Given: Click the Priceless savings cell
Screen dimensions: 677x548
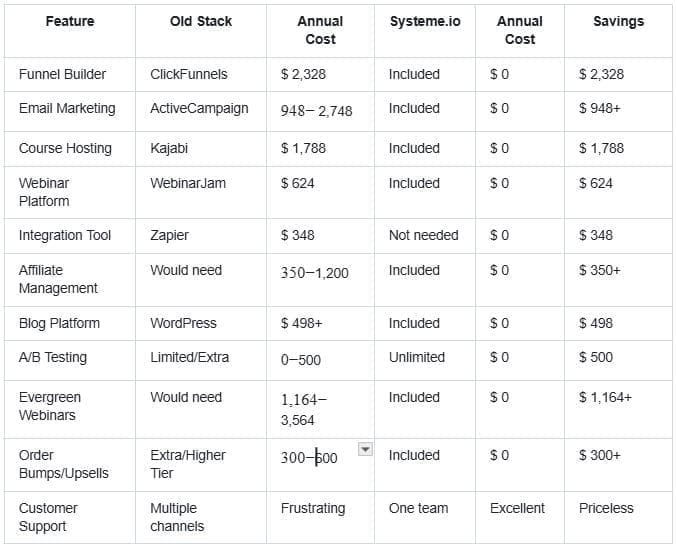Looking at the screenshot, I should point(606,508).
